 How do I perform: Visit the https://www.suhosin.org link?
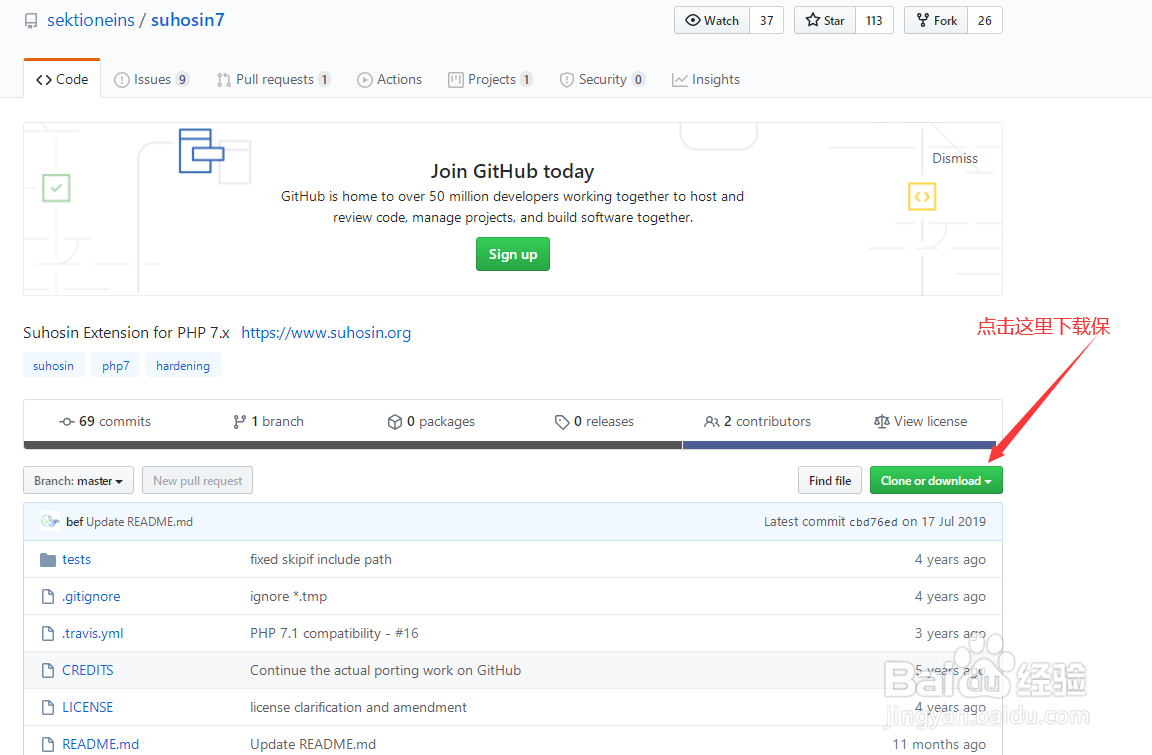(x=326, y=333)
